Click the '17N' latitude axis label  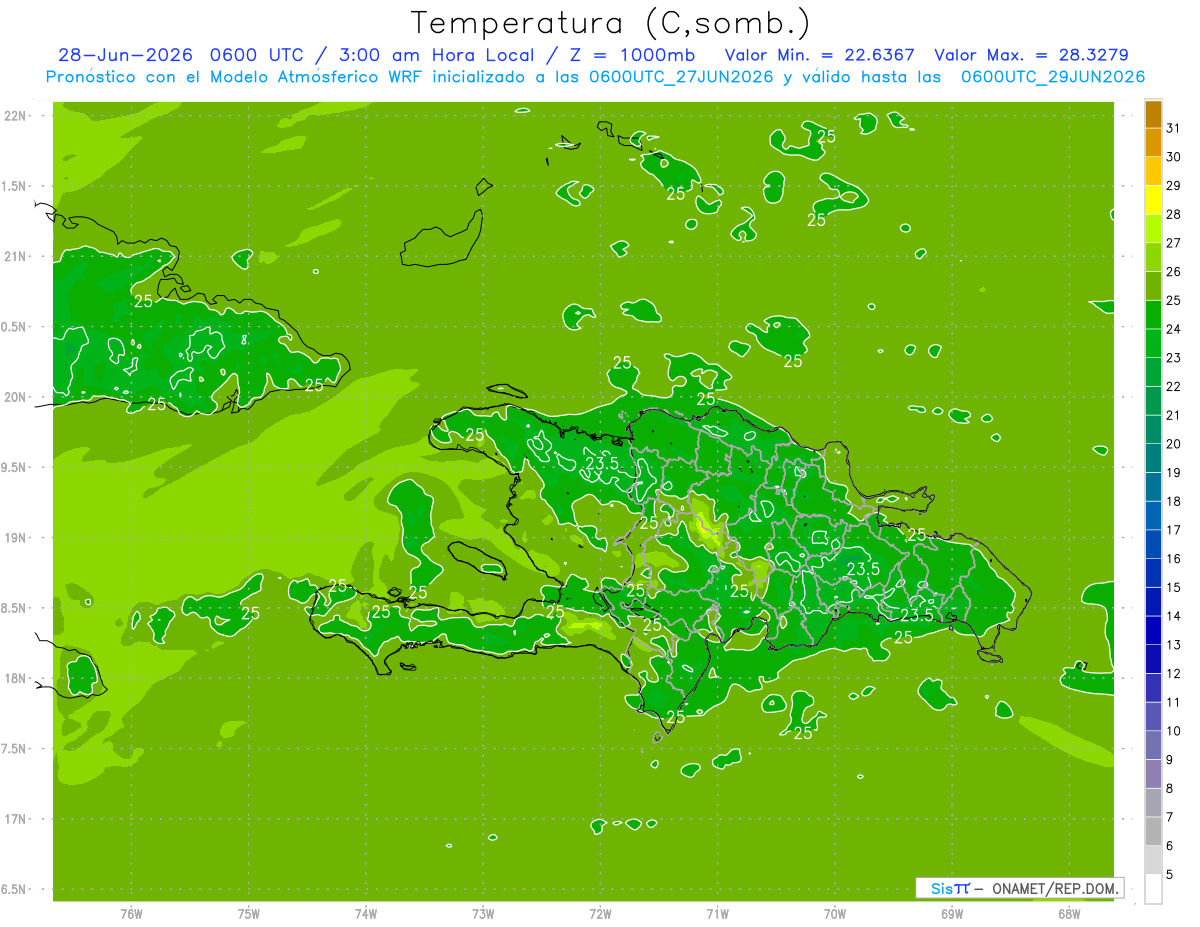[16, 819]
